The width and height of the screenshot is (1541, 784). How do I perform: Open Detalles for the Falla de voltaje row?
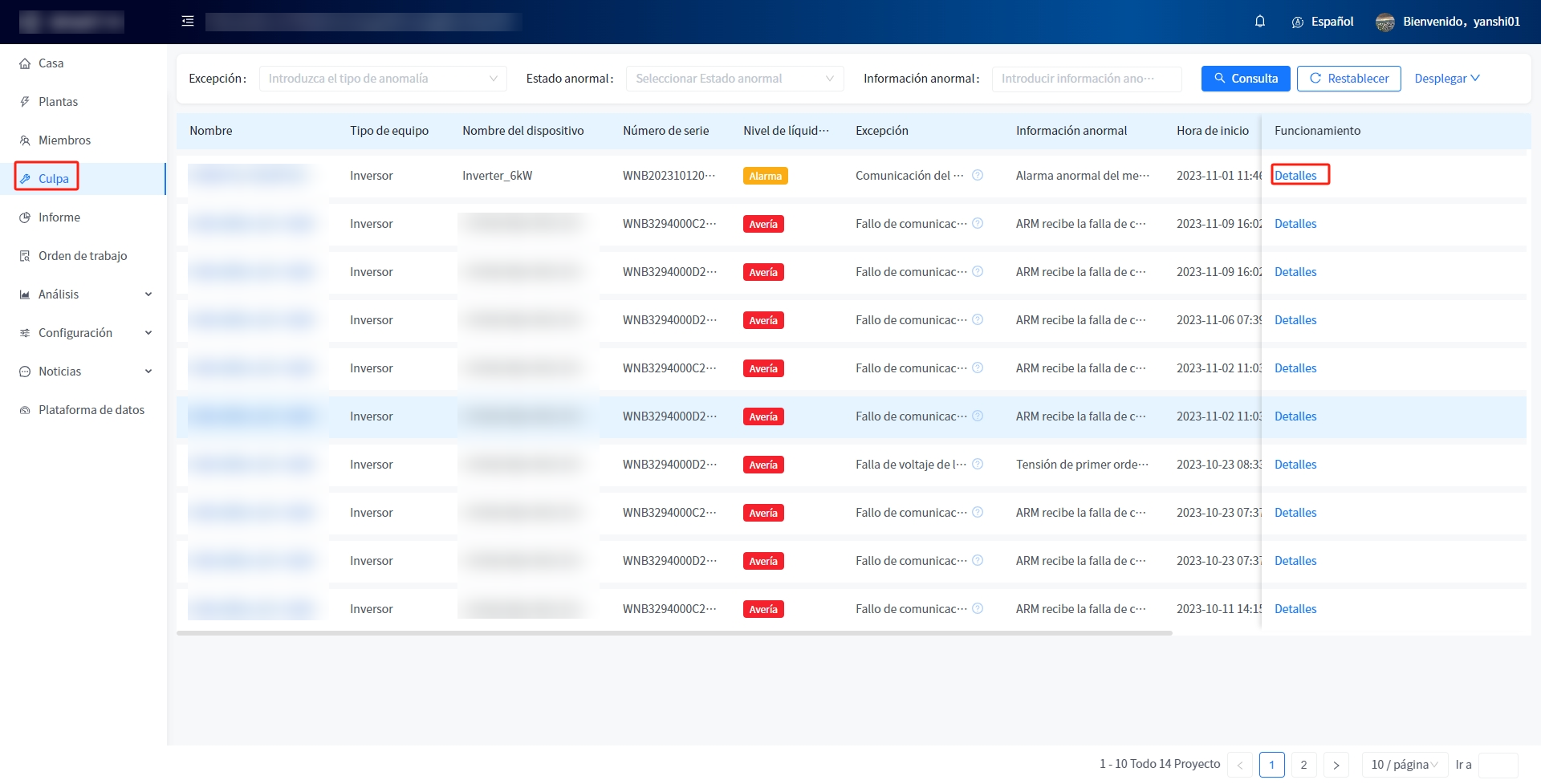(1295, 465)
